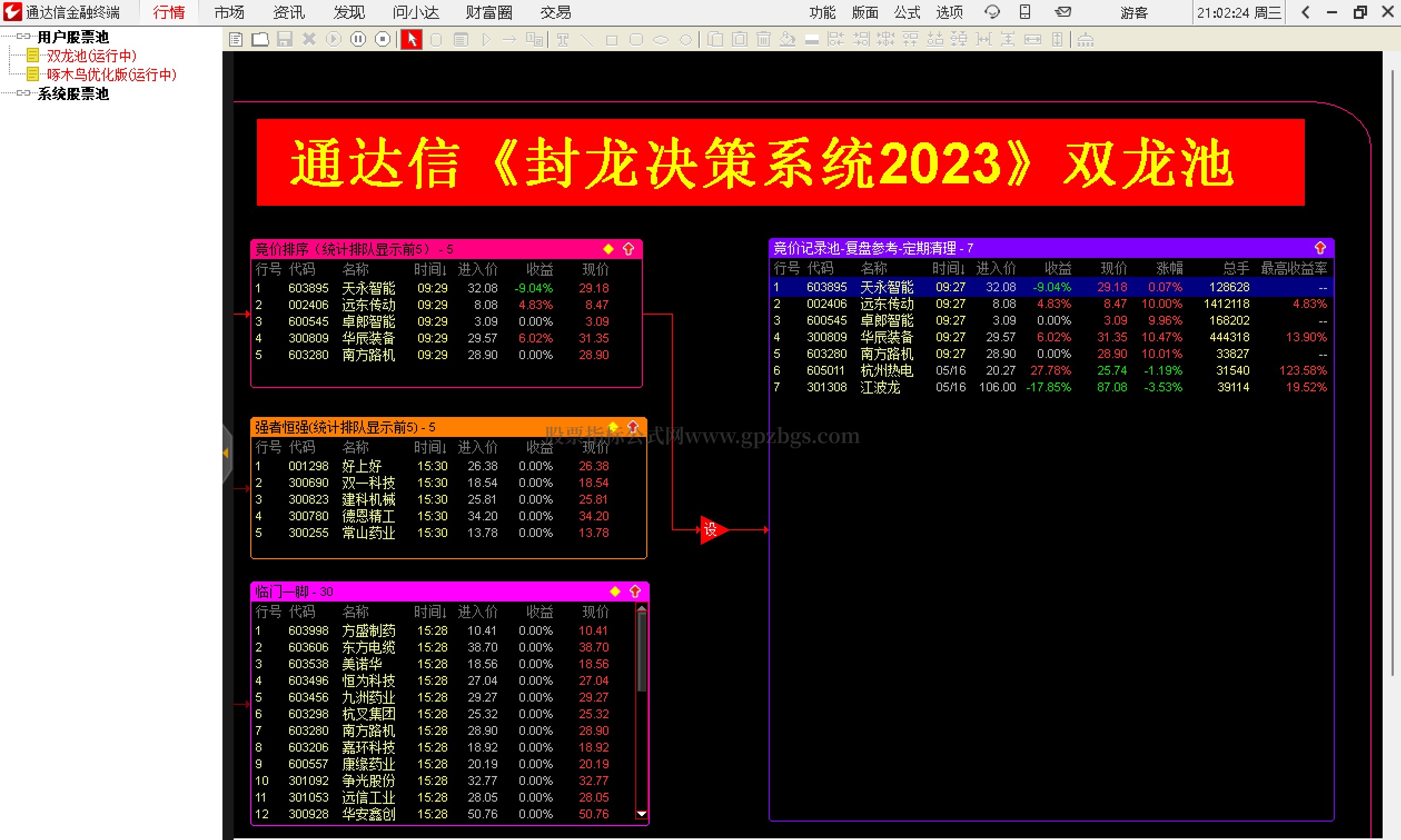Collapse the 用户股票池 tree node
This screenshot has height=840, width=1401.
[x=23, y=36]
